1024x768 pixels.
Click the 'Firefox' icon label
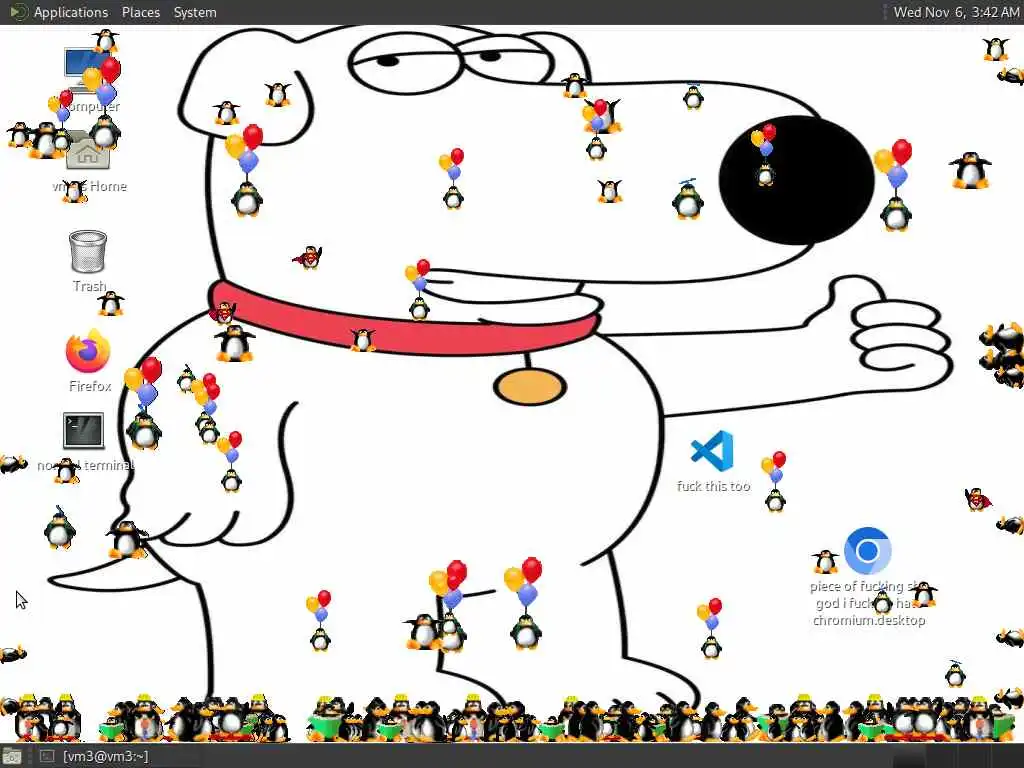[x=90, y=386]
